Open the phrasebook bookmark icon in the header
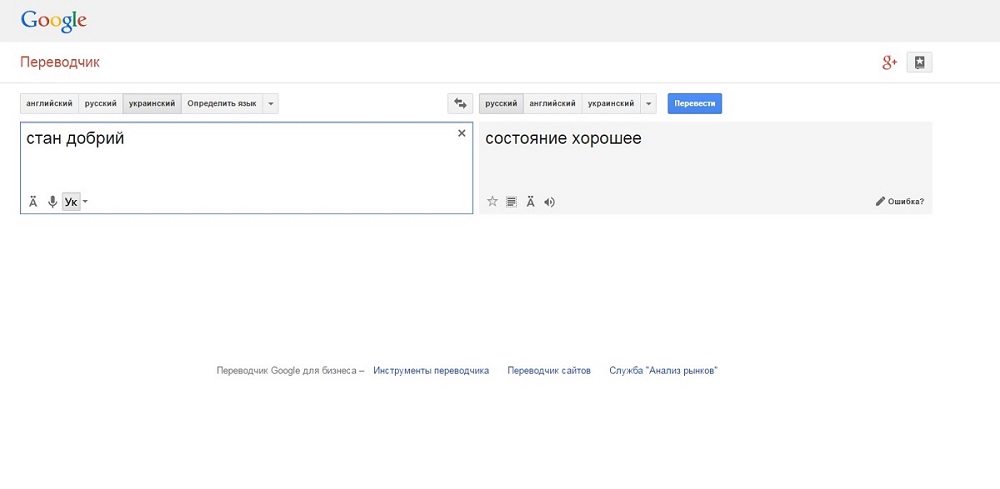This screenshot has height=489, width=1000. click(x=920, y=63)
